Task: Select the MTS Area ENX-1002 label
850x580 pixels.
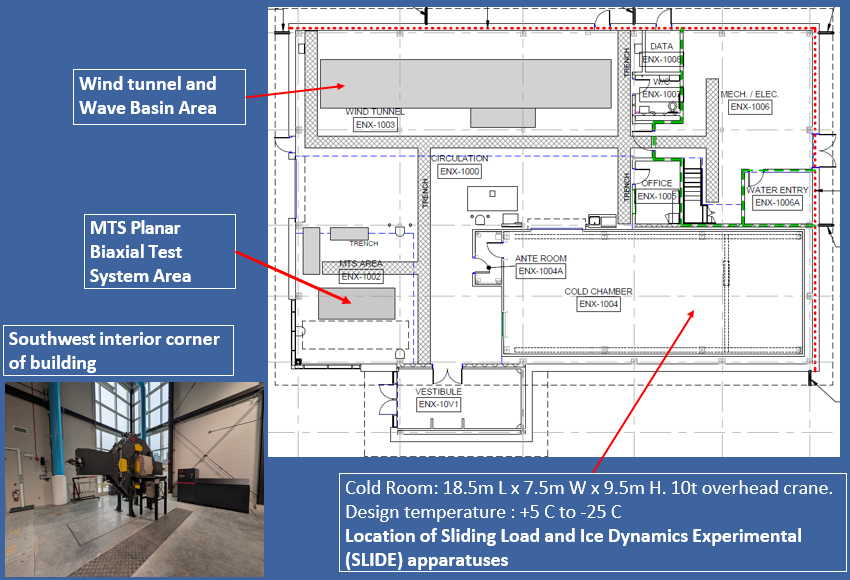Action: pos(361,276)
